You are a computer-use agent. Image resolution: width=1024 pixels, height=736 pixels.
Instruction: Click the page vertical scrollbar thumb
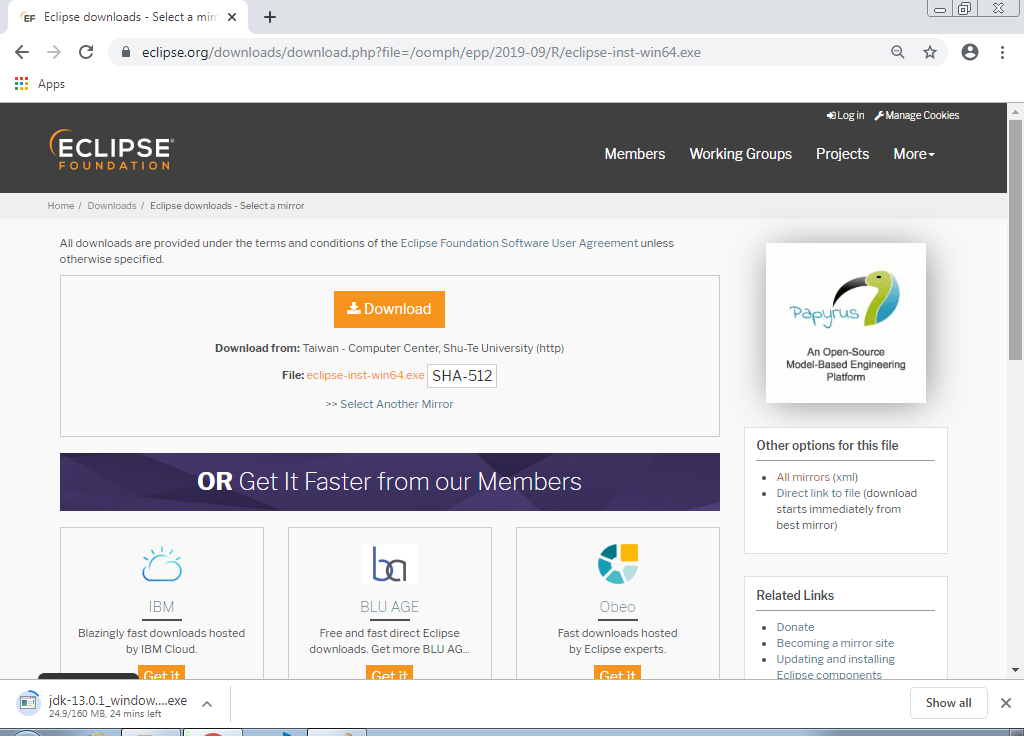[x=1015, y=240]
